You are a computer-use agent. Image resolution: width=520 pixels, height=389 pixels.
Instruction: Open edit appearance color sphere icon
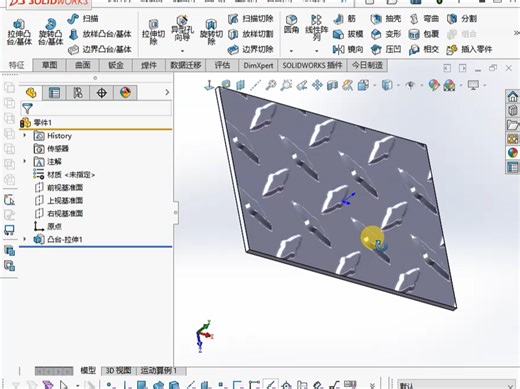pyautogui.click(x=434, y=85)
